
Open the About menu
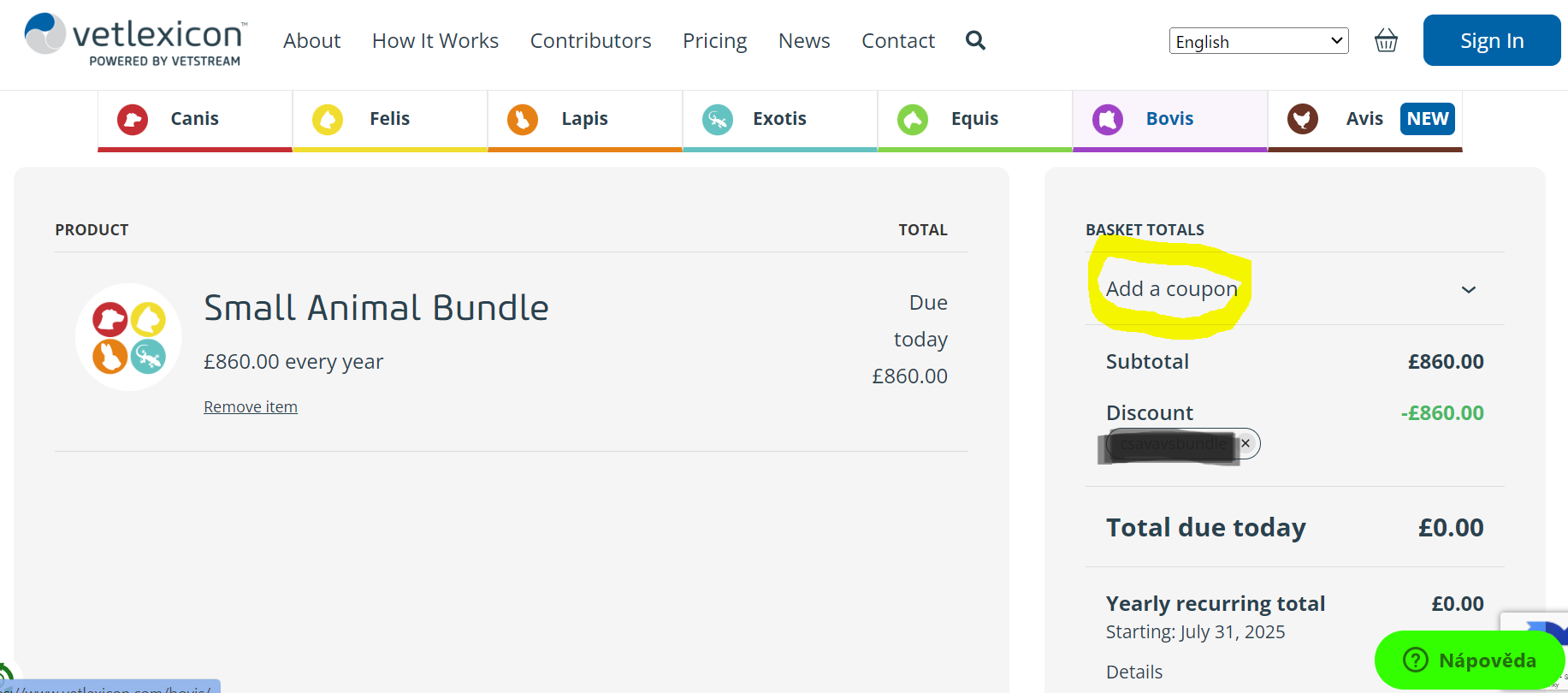[x=311, y=40]
